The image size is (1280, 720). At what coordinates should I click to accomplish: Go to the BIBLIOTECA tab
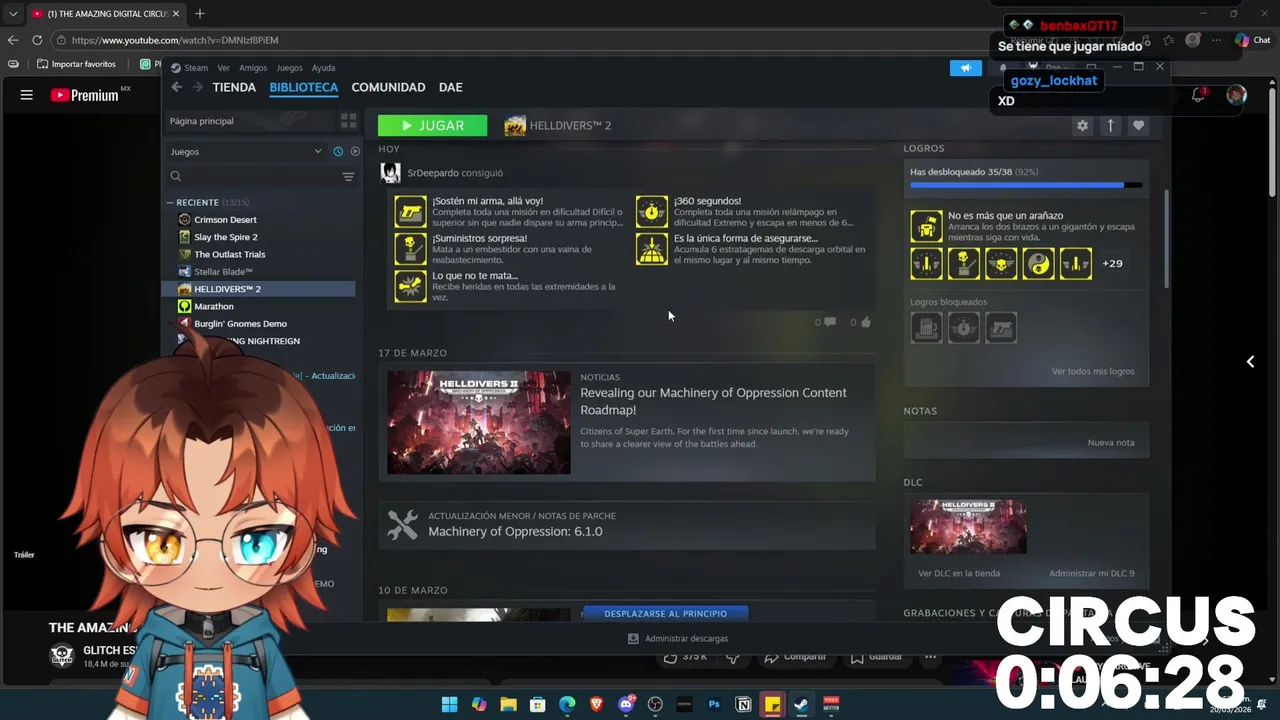point(304,87)
